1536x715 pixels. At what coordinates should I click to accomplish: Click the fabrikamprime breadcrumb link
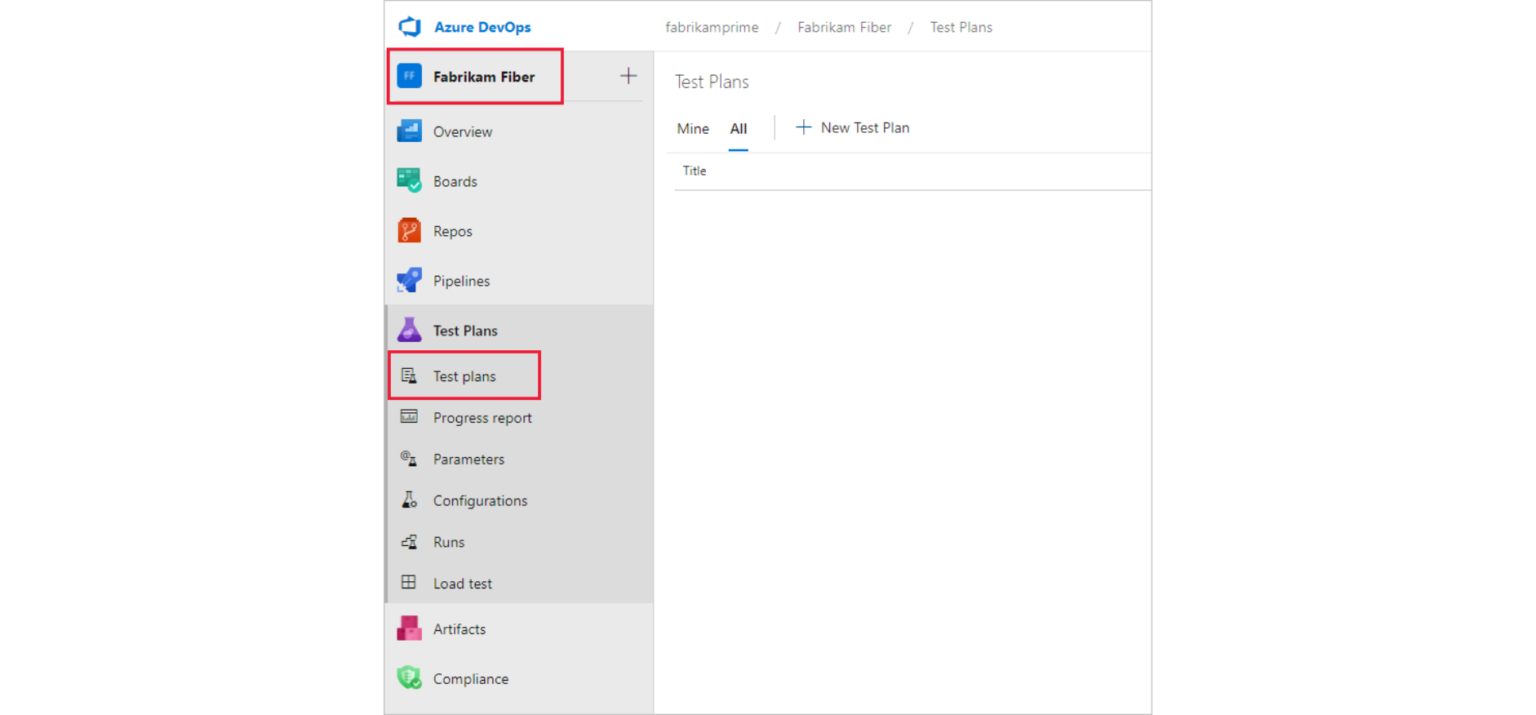712,27
